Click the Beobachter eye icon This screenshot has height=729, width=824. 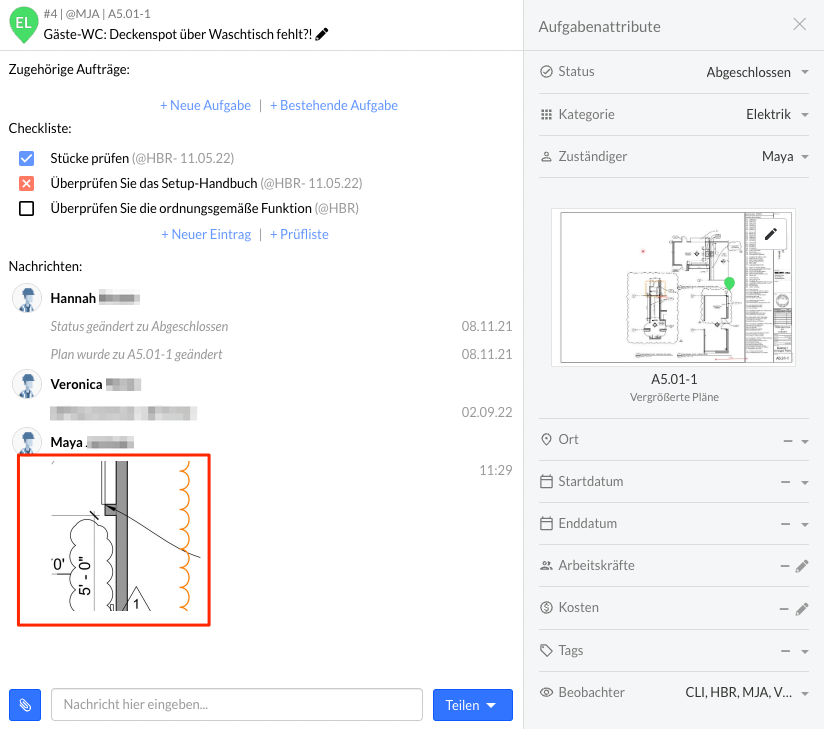tap(547, 692)
